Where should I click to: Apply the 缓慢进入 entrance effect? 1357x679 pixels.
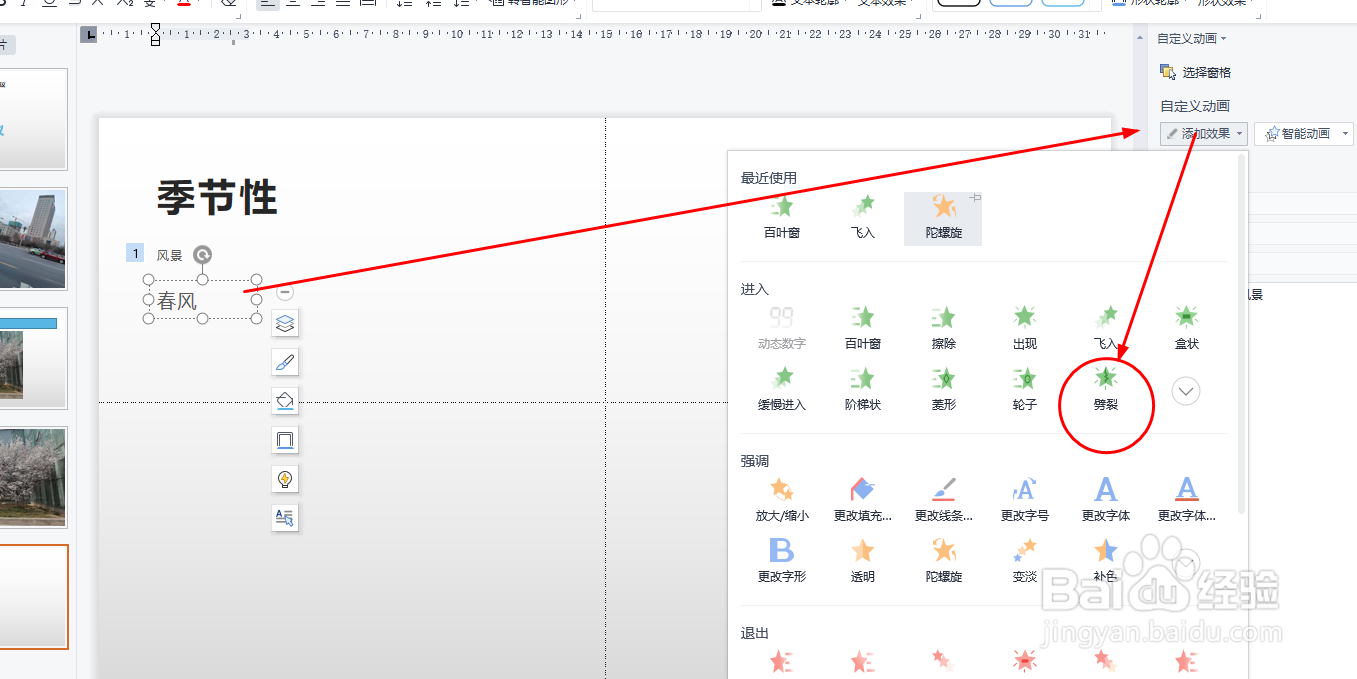click(781, 390)
